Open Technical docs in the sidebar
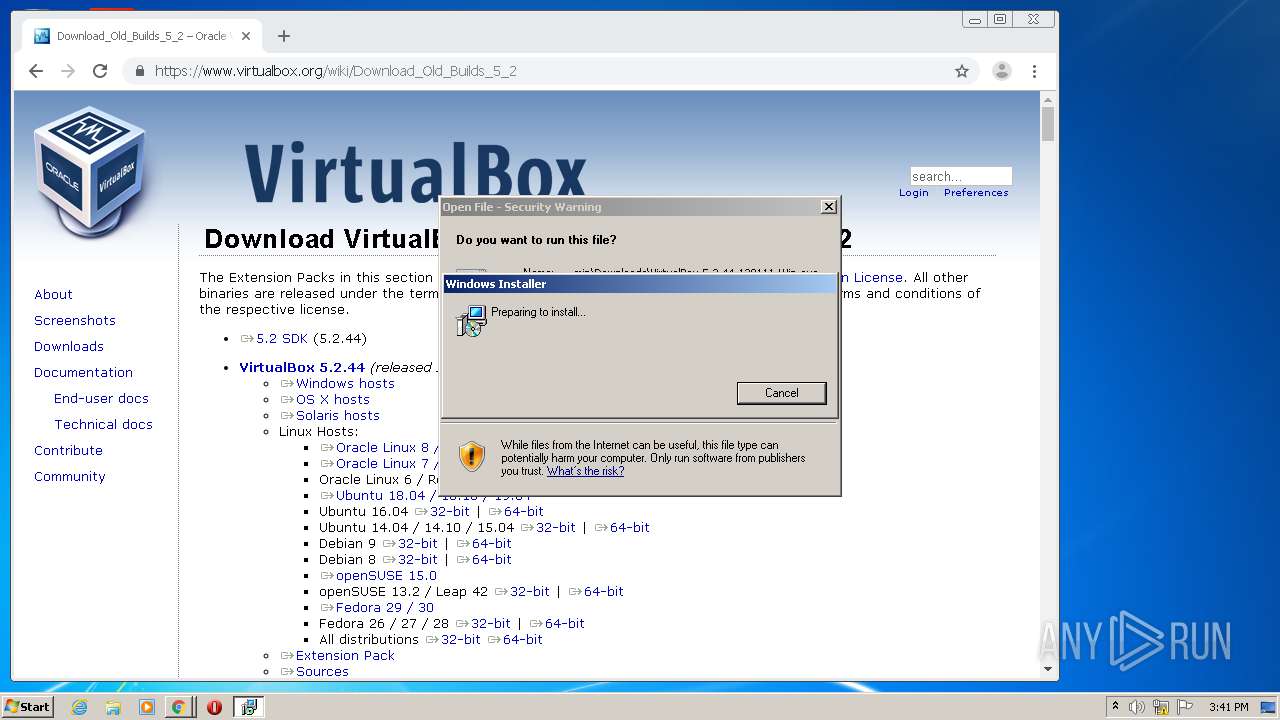This screenshot has width=1280, height=720. [103, 424]
